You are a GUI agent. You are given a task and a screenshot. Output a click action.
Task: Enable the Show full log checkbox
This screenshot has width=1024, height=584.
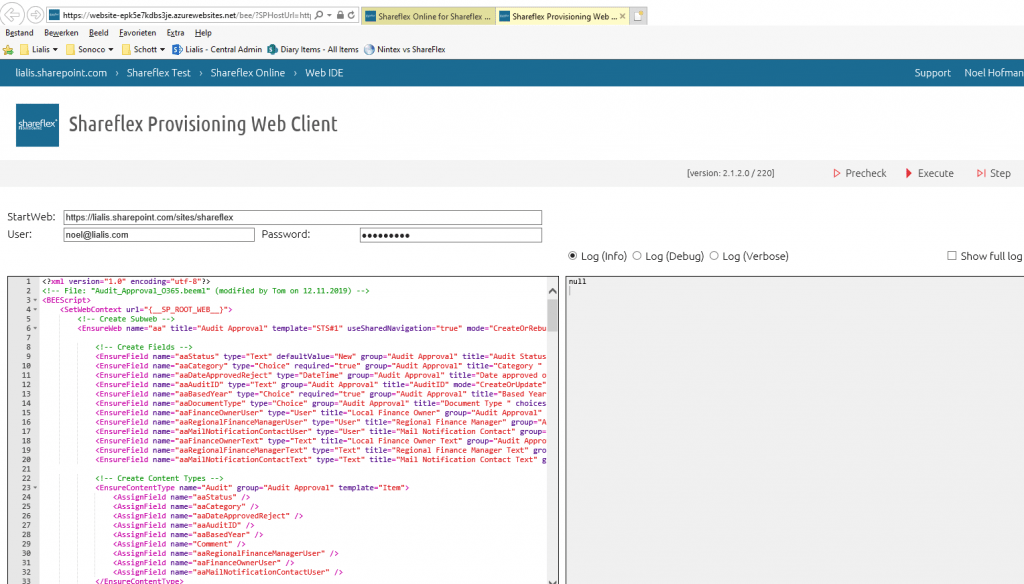point(952,256)
